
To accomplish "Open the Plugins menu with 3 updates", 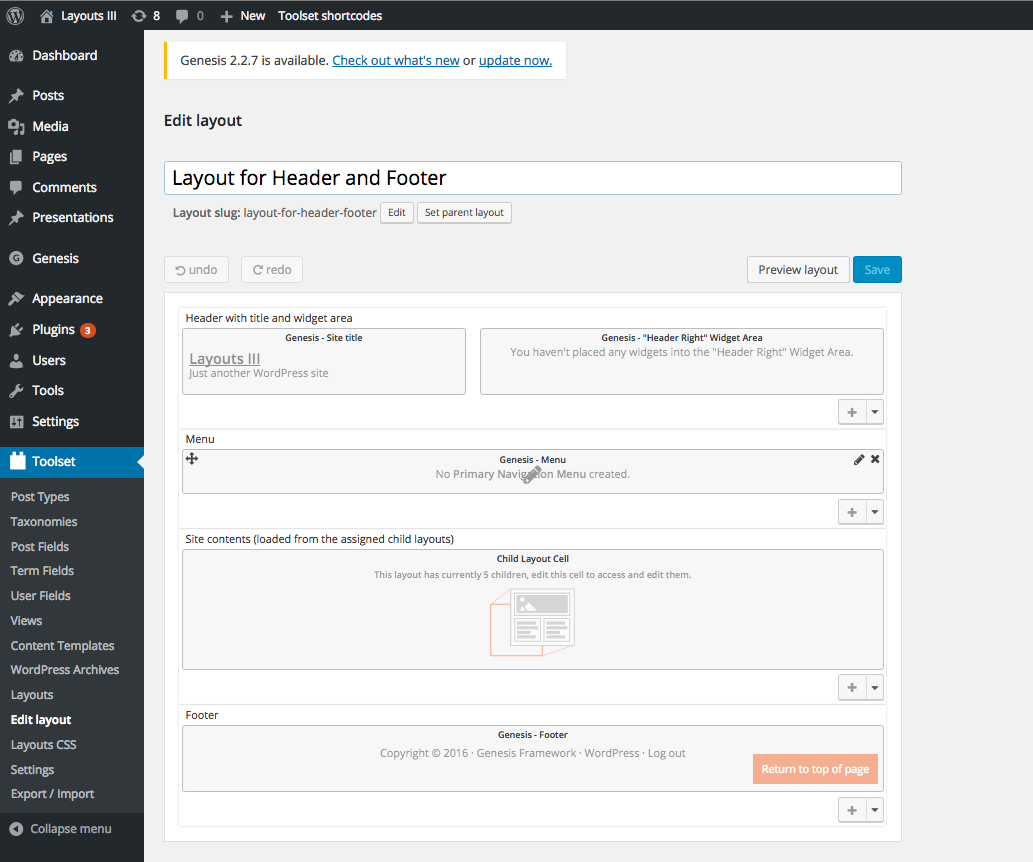I will [72, 330].
